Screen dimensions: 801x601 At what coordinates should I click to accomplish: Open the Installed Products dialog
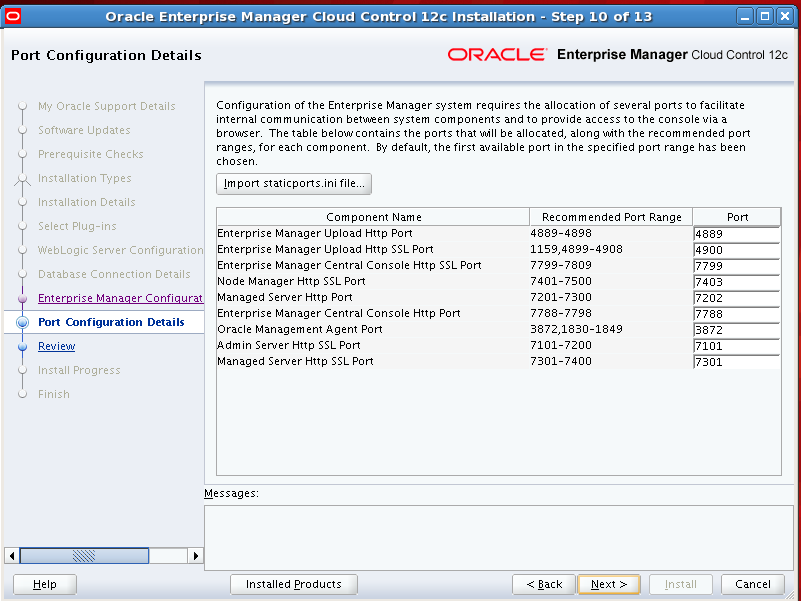294,584
